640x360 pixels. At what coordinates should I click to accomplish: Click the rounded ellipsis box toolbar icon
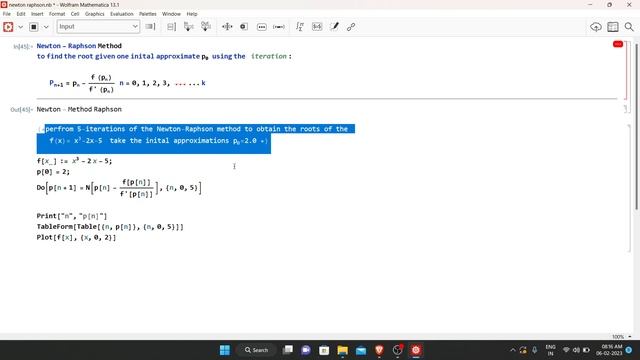[262, 27]
